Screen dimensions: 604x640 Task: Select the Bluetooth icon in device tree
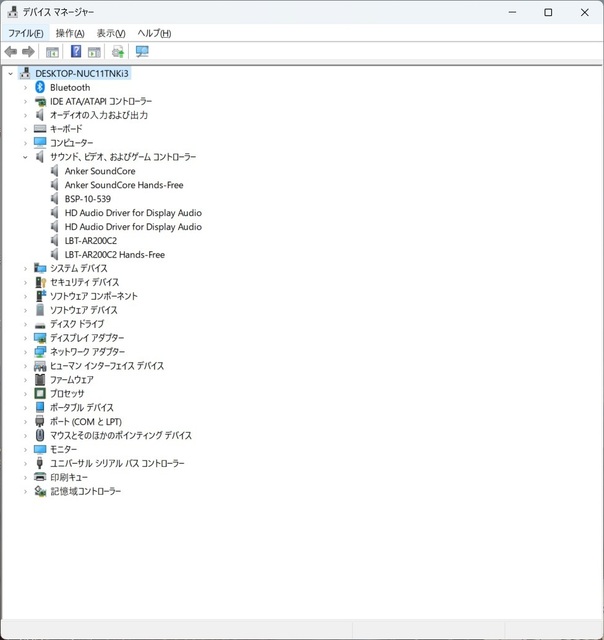click(x=40, y=88)
